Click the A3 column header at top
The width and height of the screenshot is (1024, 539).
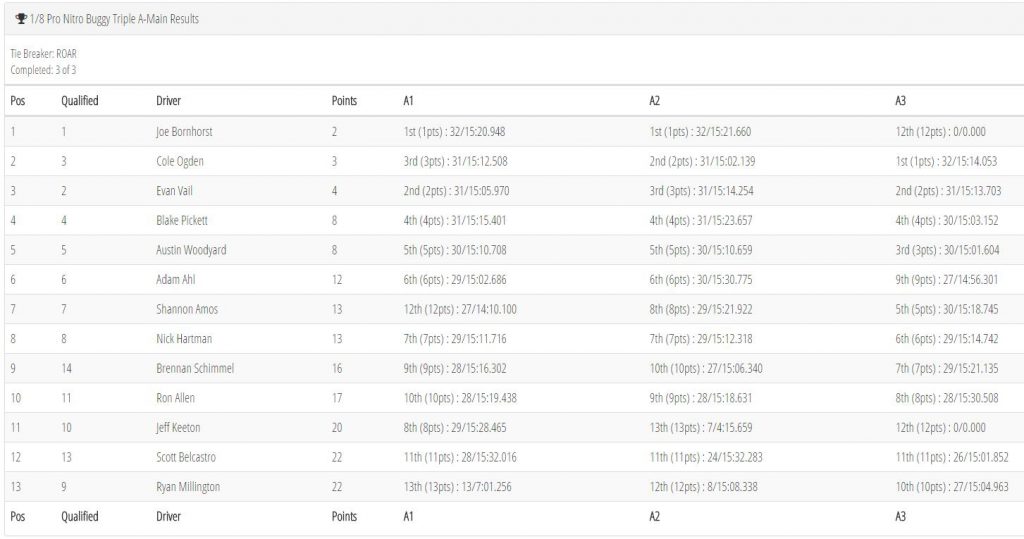[901, 101]
